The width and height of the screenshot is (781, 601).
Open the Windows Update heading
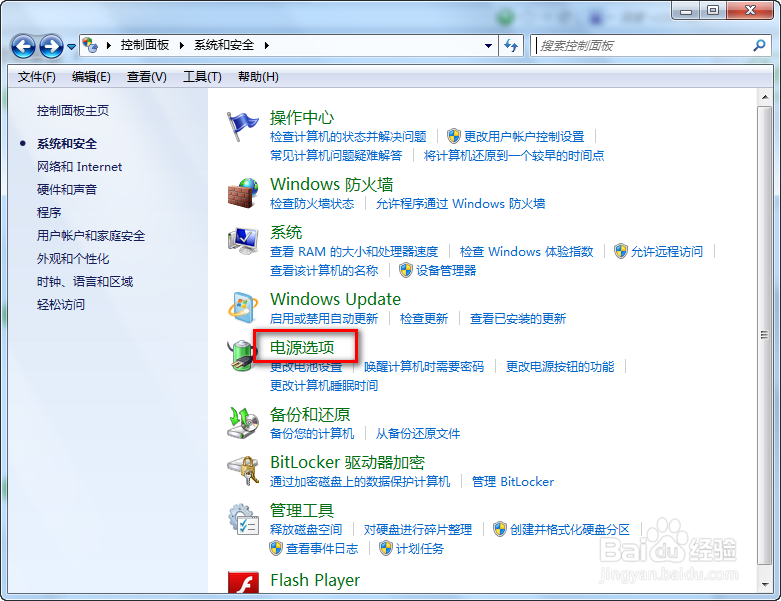coord(335,299)
